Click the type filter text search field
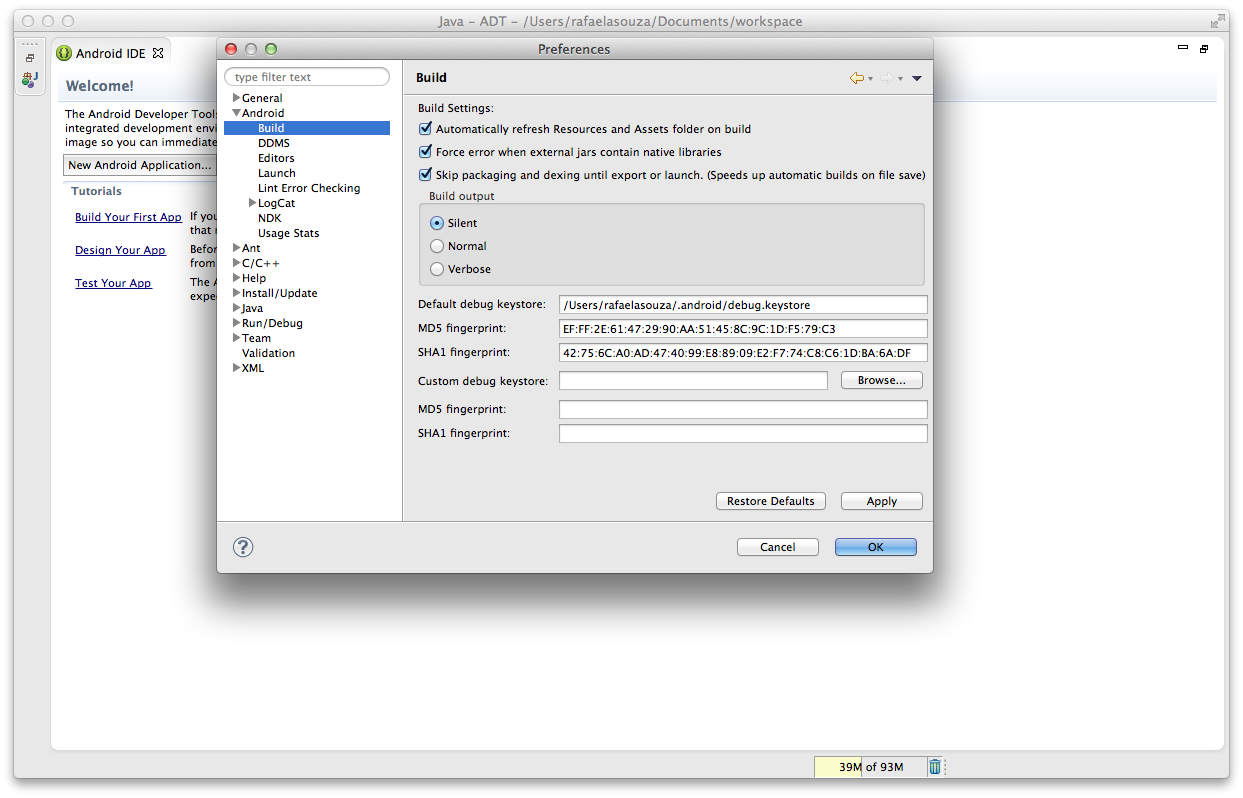The height and width of the screenshot is (798, 1243). point(307,77)
